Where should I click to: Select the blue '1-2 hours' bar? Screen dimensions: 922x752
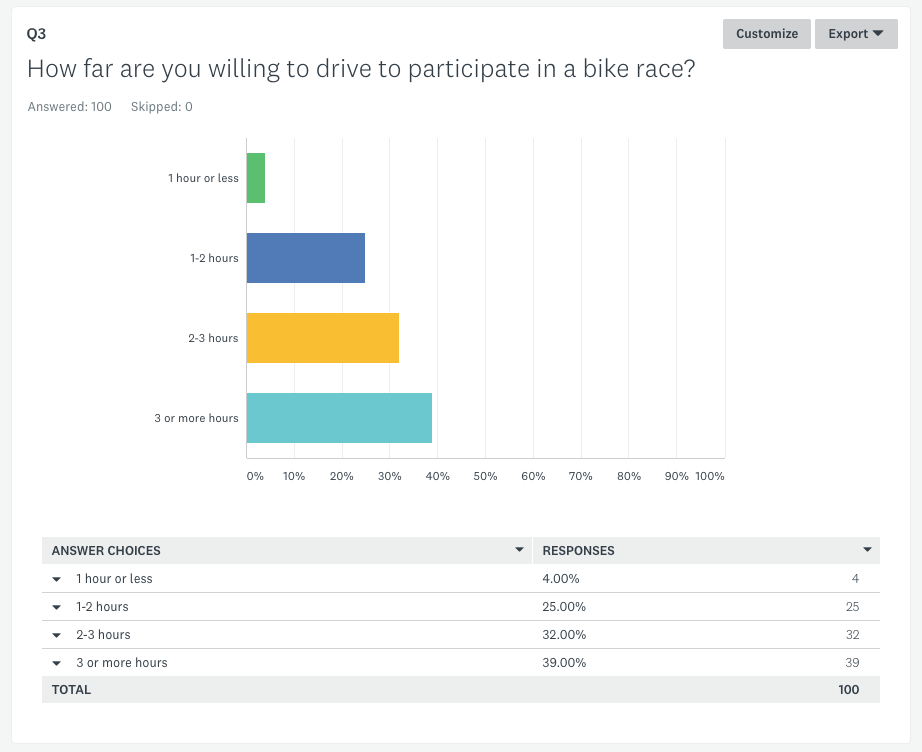click(306, 258)
